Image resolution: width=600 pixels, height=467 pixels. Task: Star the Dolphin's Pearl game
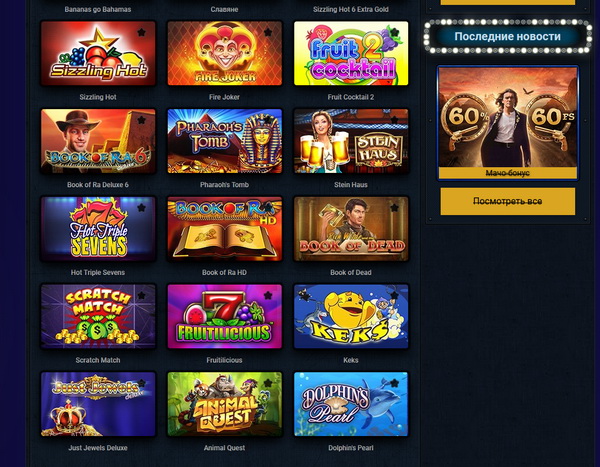point(394,383)
